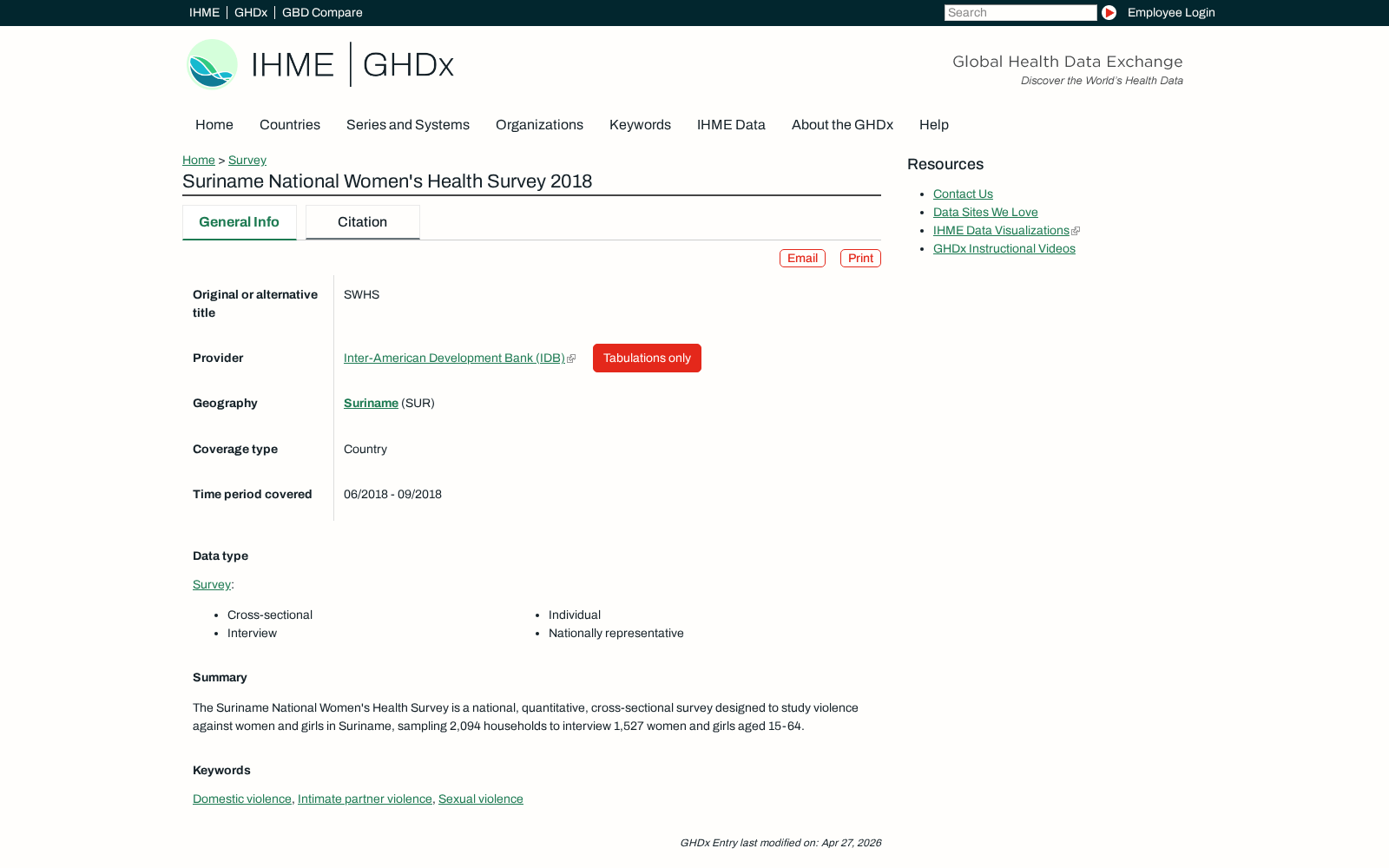Click the SWHS alternative title value
1389x868 pixels.
click(362, 295)
